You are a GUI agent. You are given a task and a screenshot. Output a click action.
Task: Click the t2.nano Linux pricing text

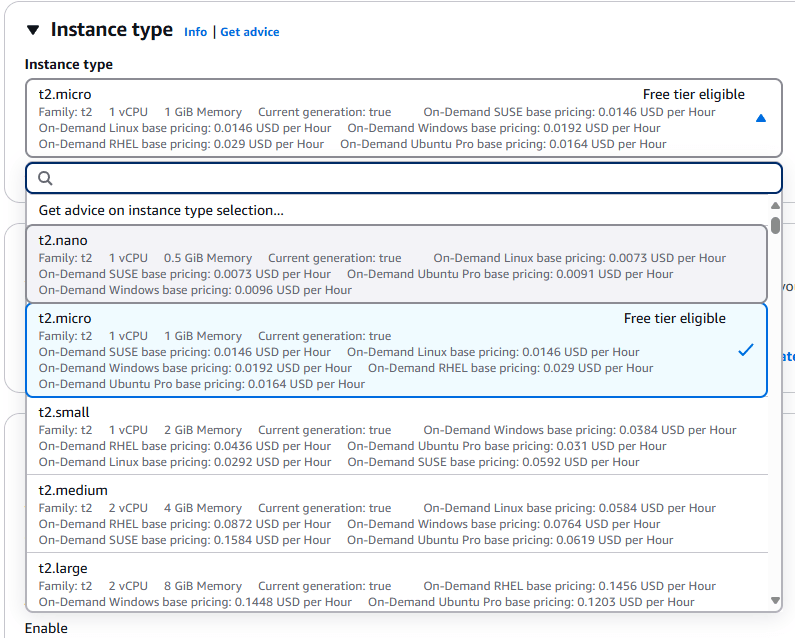click(x=580, y=258)
